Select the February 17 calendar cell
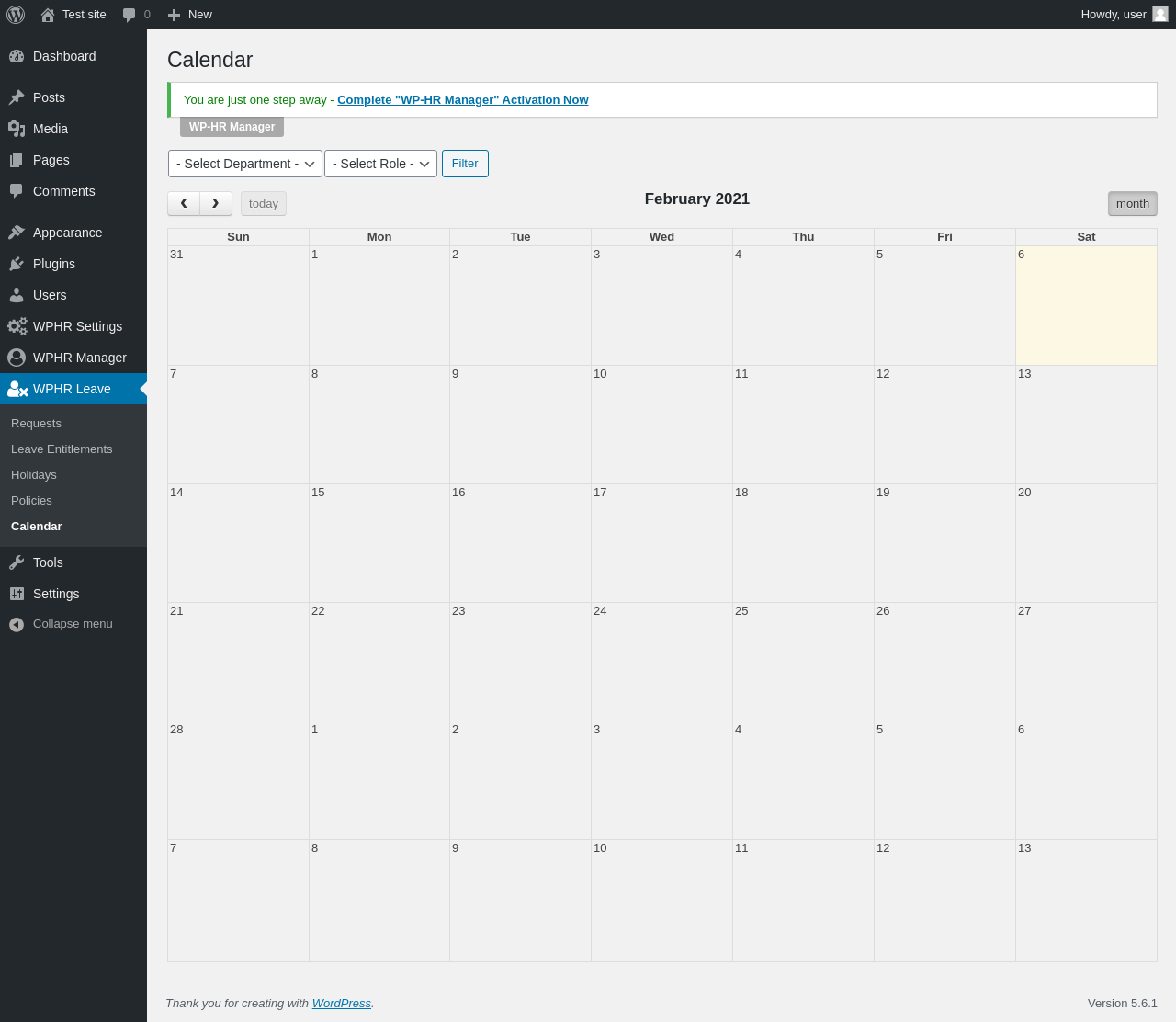Screen dimensions: 1176x1022 [661, 543]
